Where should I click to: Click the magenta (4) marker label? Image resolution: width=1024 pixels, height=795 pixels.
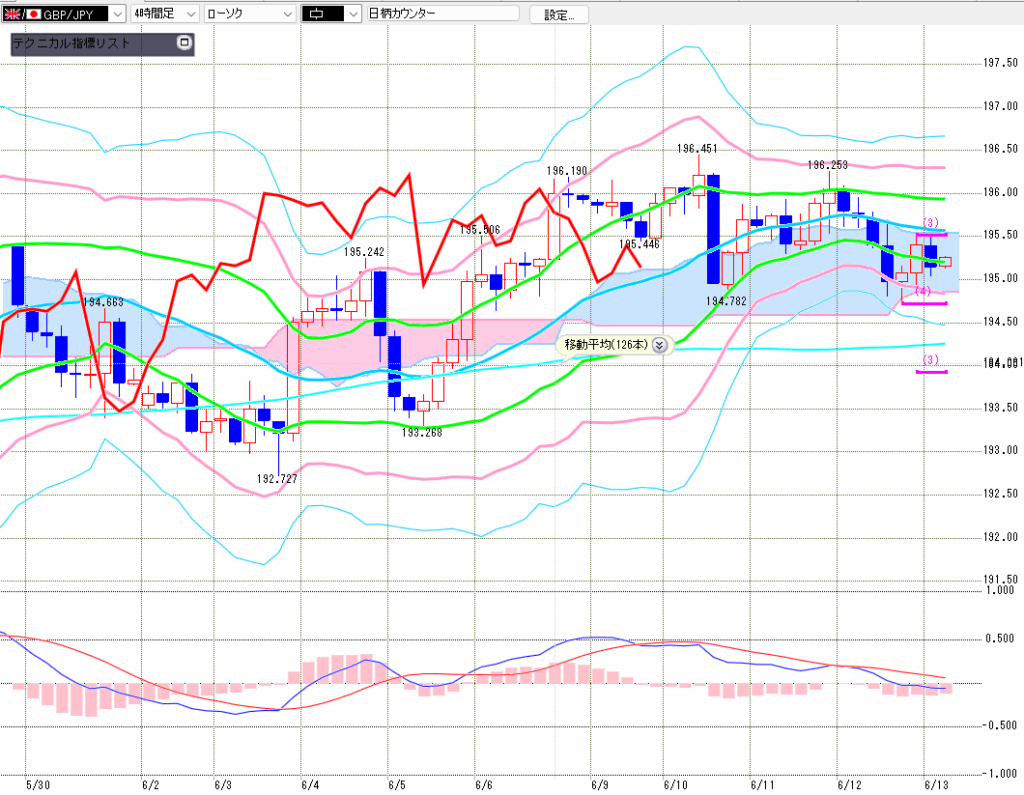[923, 291]
